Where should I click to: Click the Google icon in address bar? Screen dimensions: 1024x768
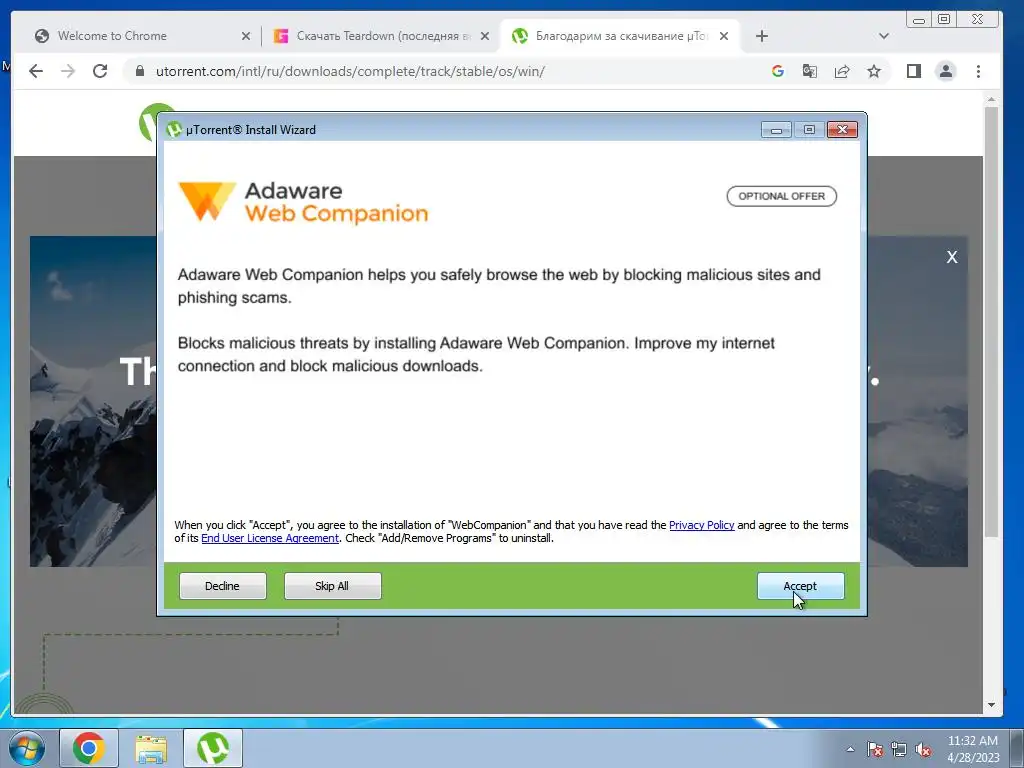tap(777, 71)
